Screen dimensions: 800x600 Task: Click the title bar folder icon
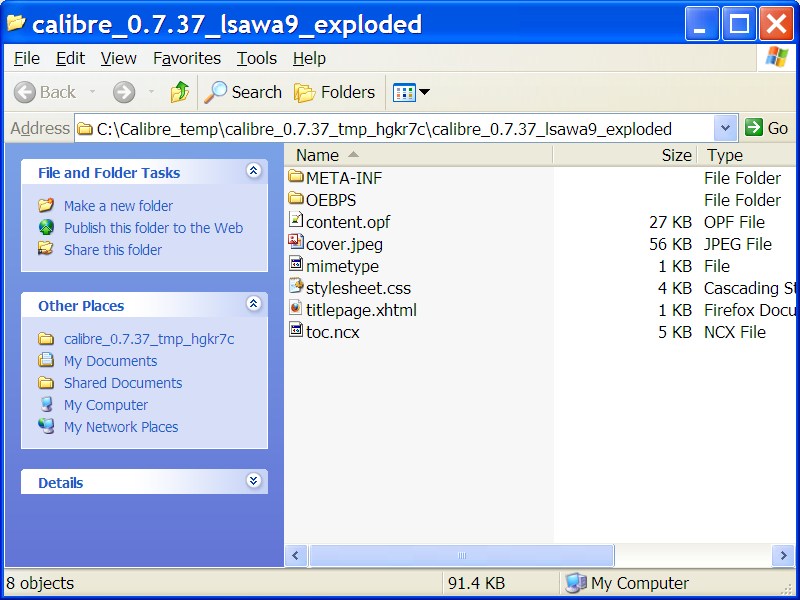(16, 22)
